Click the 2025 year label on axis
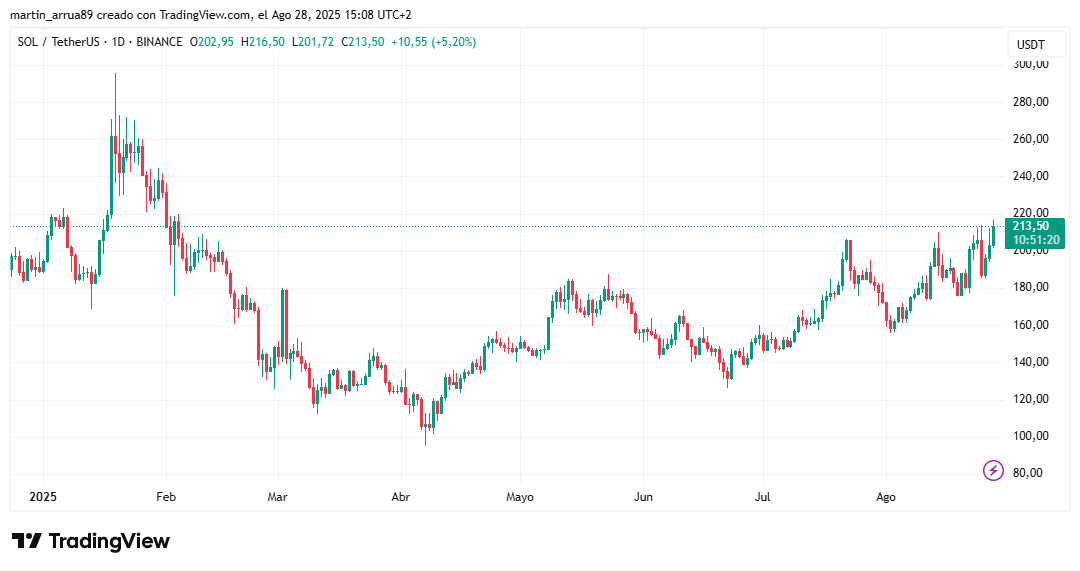The width and height of the screenshot is (1080, 571). [43, 497]
